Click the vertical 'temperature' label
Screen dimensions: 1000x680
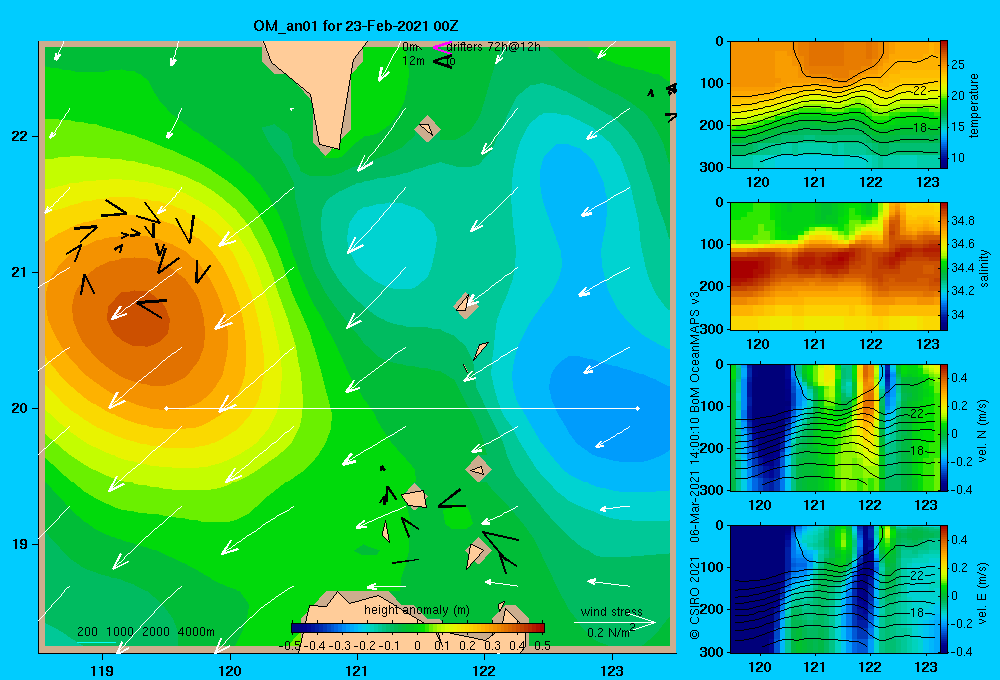(974, 106)
